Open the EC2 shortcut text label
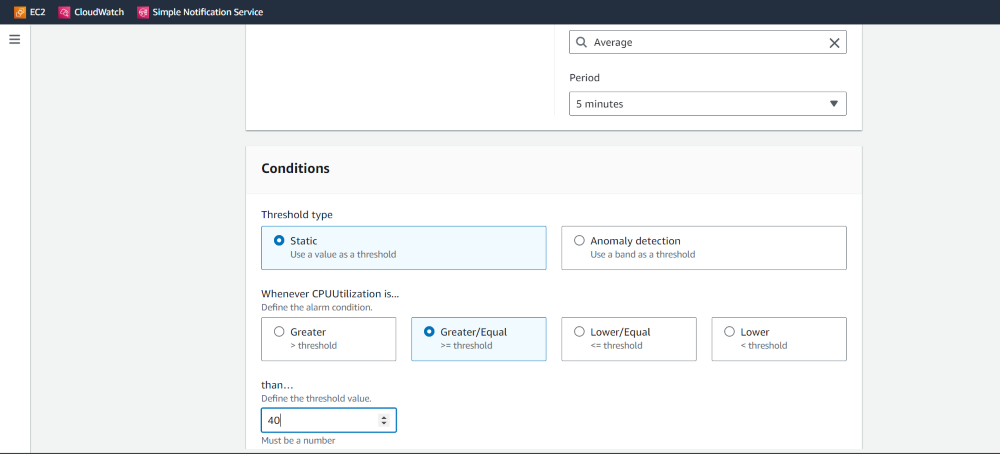Image resolution: width=1000 pixels, height=454 pixels. (x=38, y=12)
